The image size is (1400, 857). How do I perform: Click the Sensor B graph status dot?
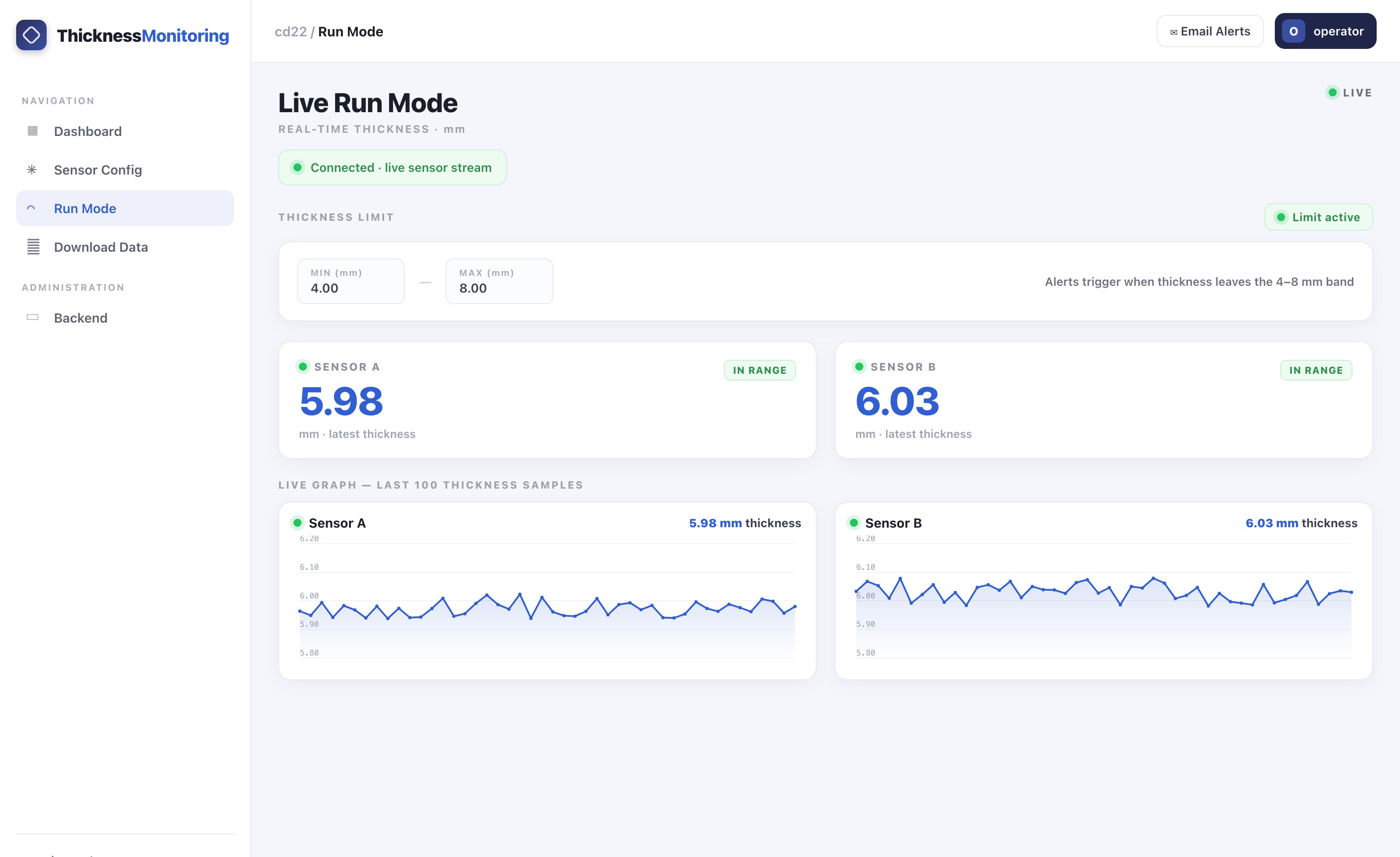(x=853, y=523)
